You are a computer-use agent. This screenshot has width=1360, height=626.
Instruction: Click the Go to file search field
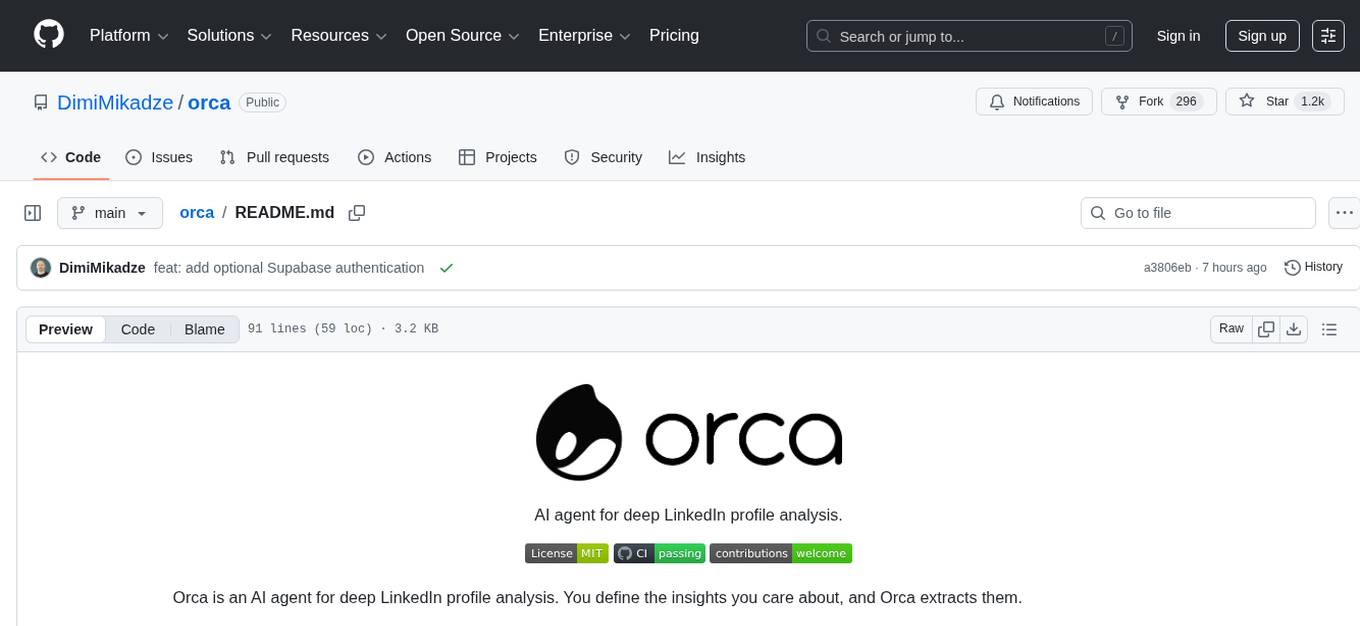point(1197,212)
